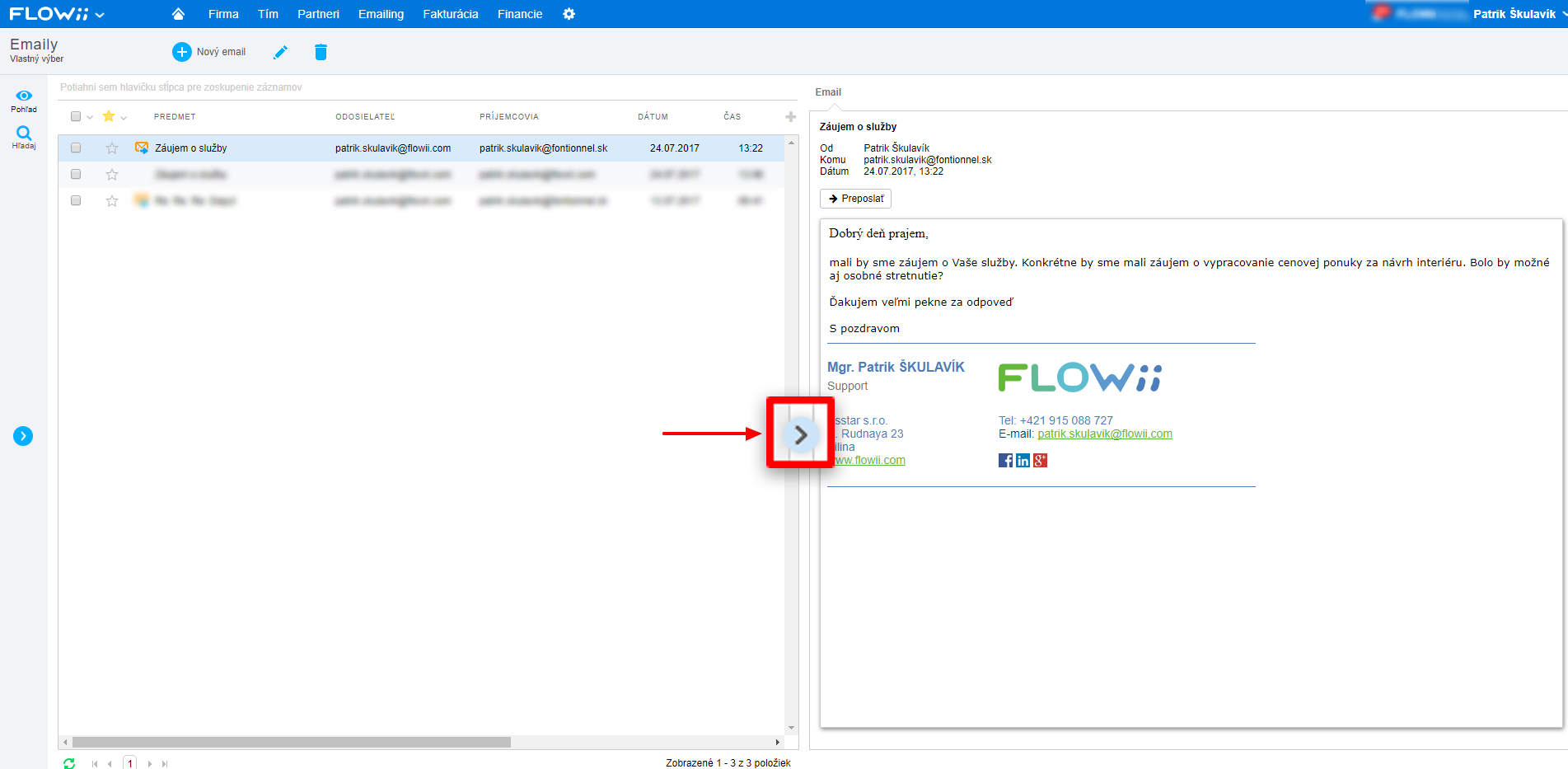This screenshot has height=769, width=1568.
Task: Open the Financie menu
Action: coord(520,14)
